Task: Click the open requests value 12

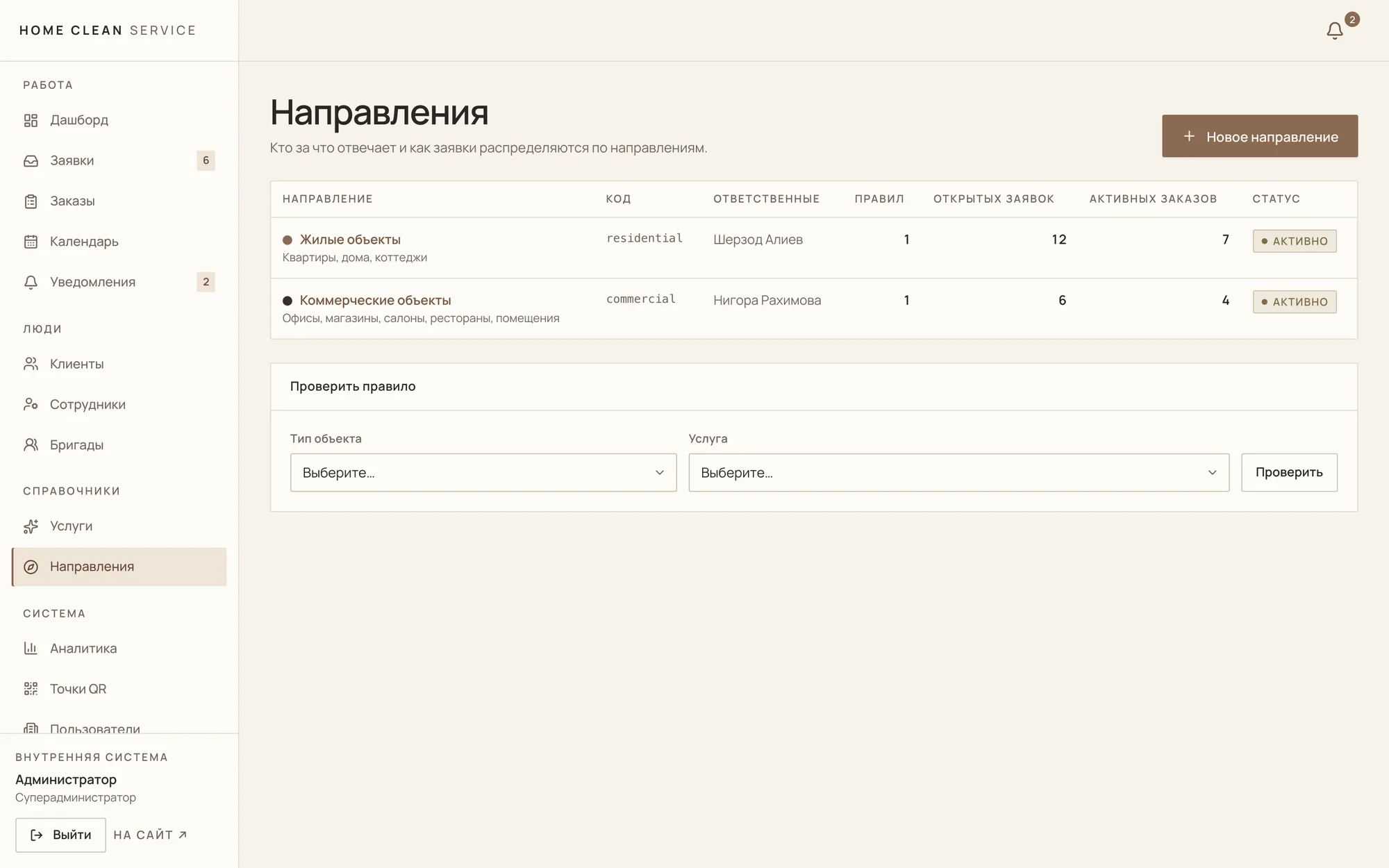Action: pos(1058,240)
